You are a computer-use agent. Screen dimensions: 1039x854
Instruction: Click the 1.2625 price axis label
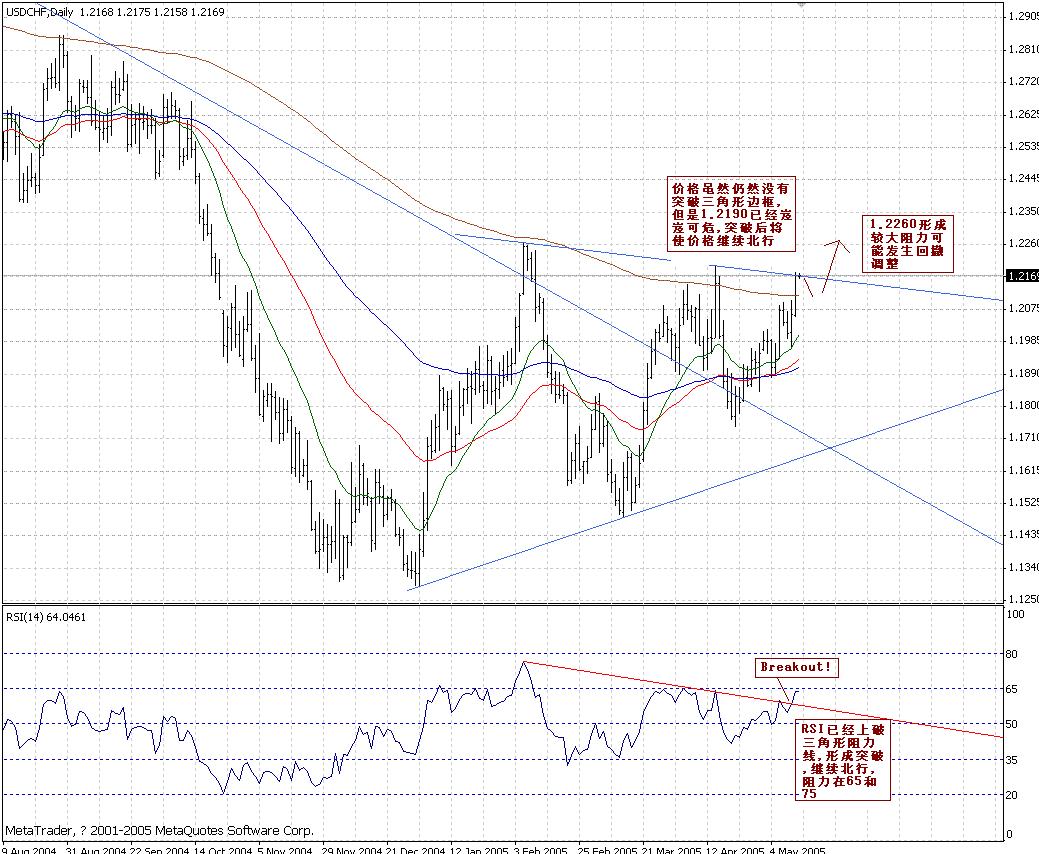pos(1023,114)
